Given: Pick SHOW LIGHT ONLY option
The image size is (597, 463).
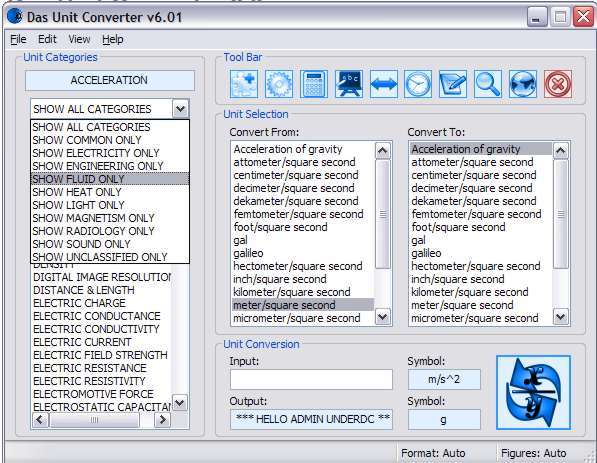Looking at the screenshot, I should [x=110, y=205].
